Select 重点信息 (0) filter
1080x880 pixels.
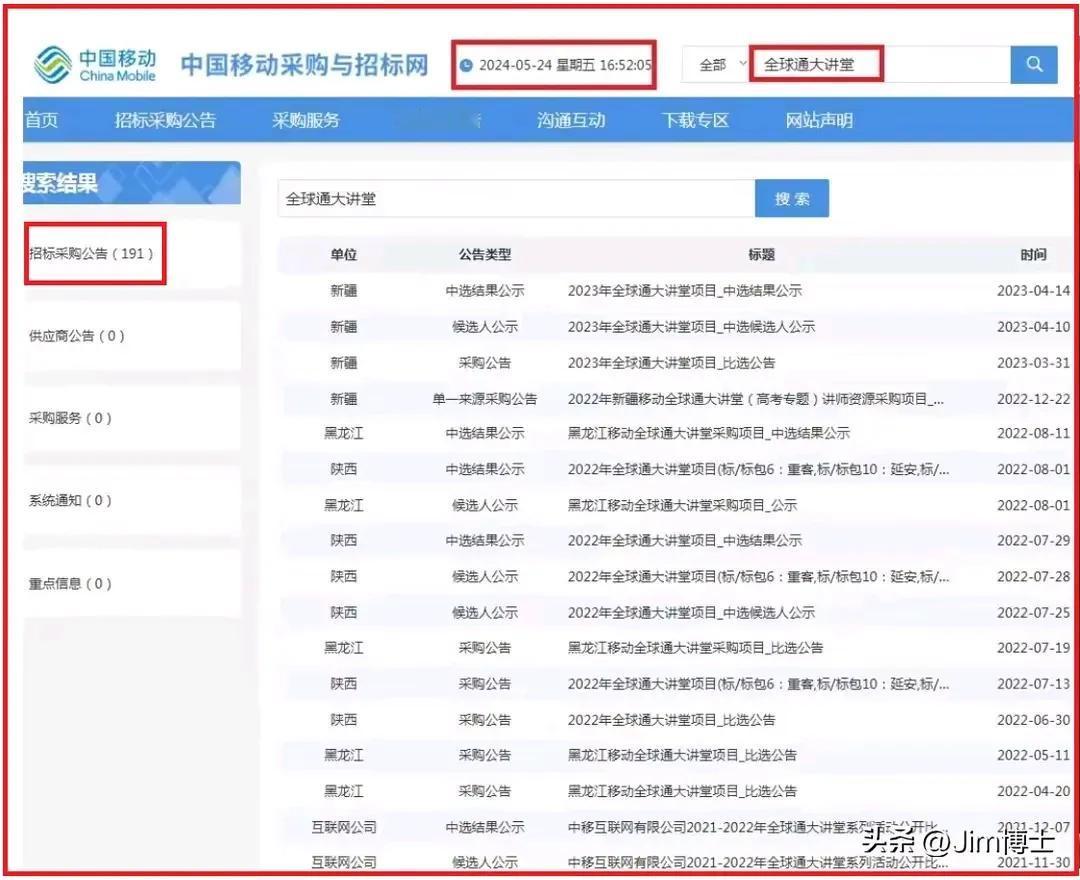(x=70, y=584)
